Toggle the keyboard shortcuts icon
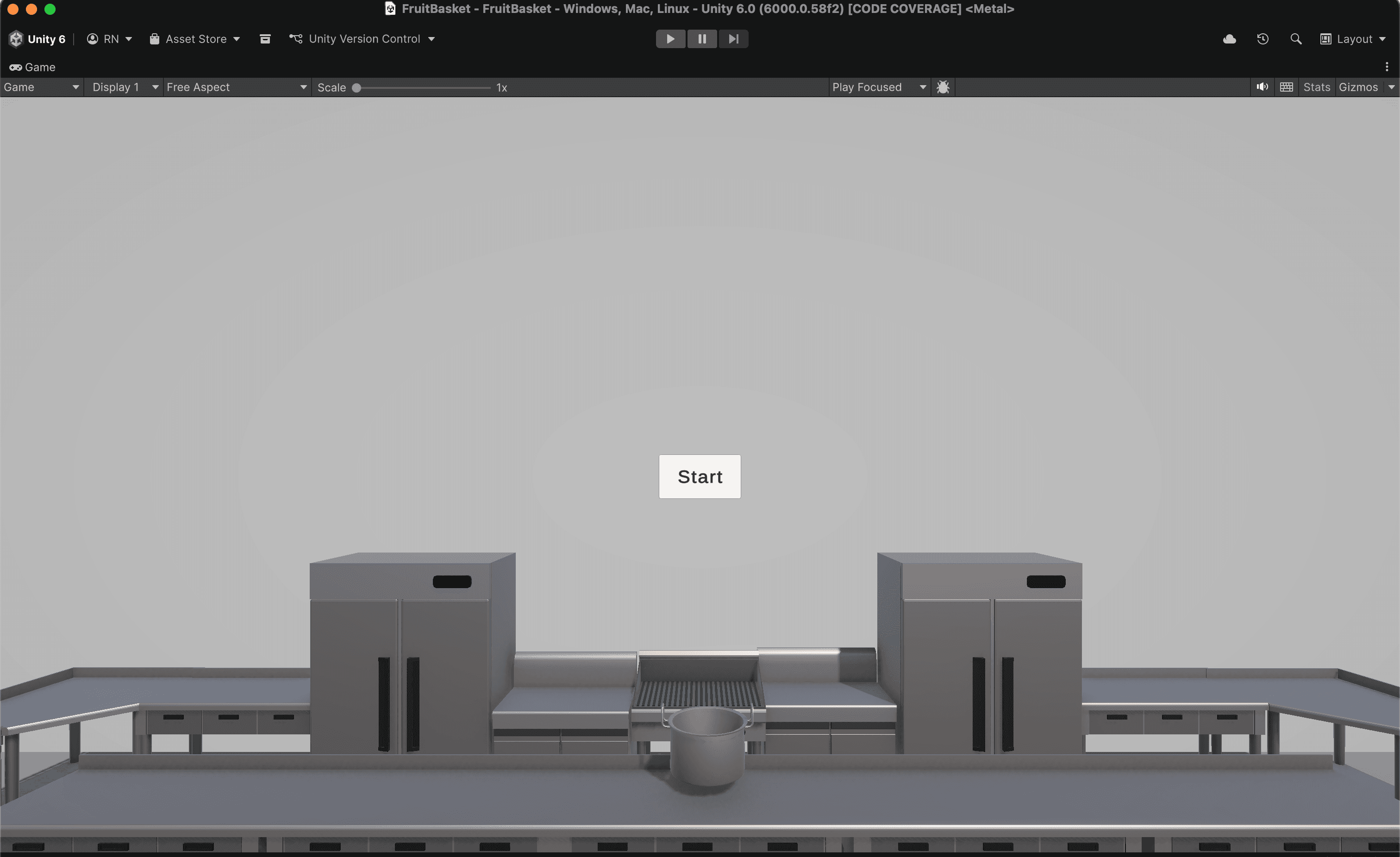1400x857 pixels. [1287, 87]
